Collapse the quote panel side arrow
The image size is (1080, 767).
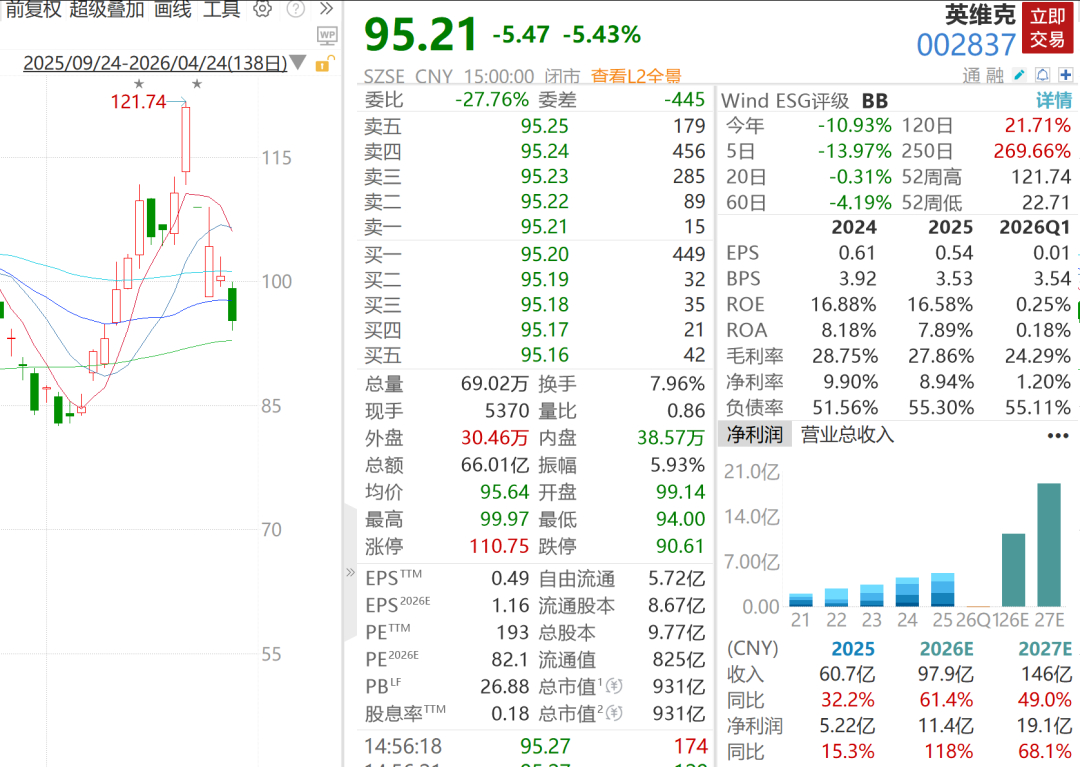click(x=350, y=572)
